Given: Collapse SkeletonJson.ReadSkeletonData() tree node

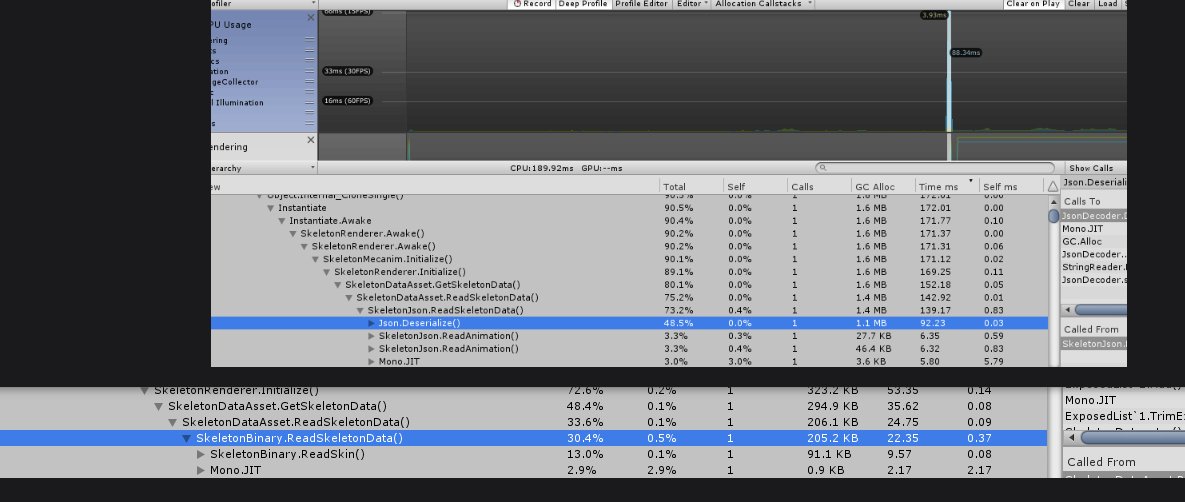Looking at the screenshot, I should (x=361, y=310).
